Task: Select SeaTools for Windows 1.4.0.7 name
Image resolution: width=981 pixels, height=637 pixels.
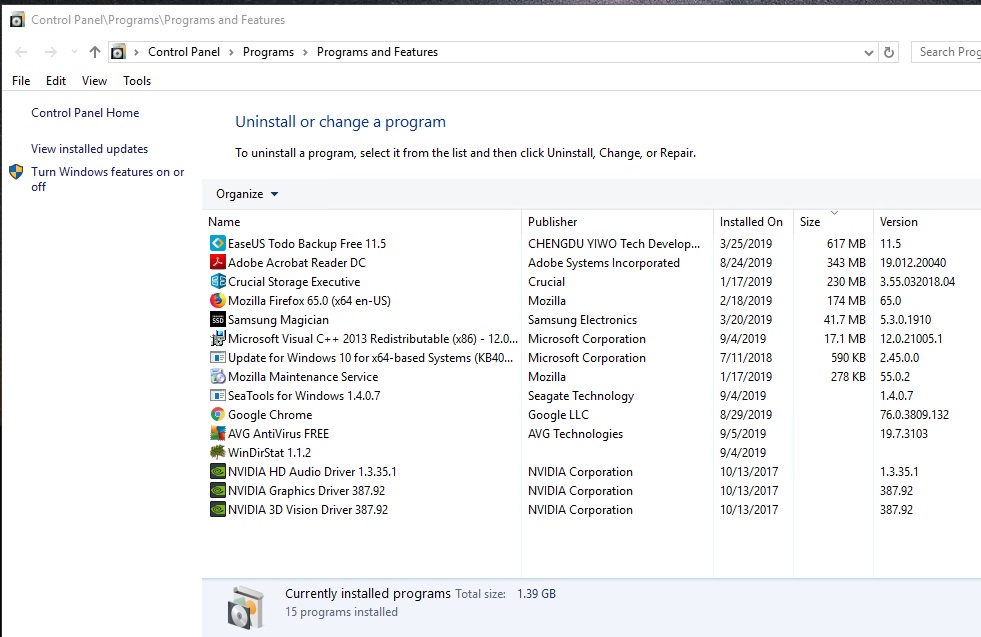Action: click(x=304, y=395)
